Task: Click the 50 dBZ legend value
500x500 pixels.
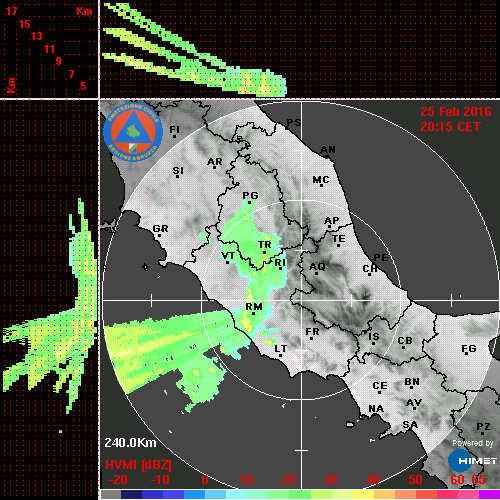Action: [x=415, y=480]
